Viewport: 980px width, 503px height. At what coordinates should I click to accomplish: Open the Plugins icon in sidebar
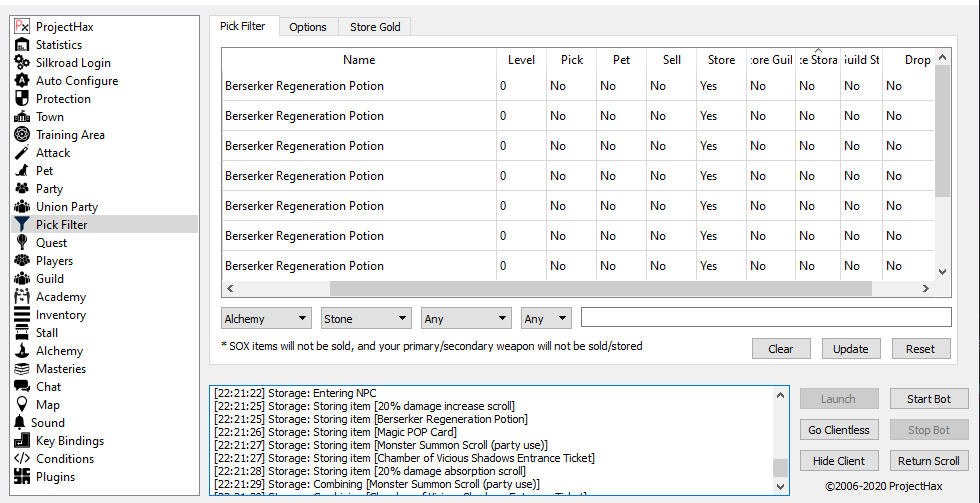tap(22, 477)
